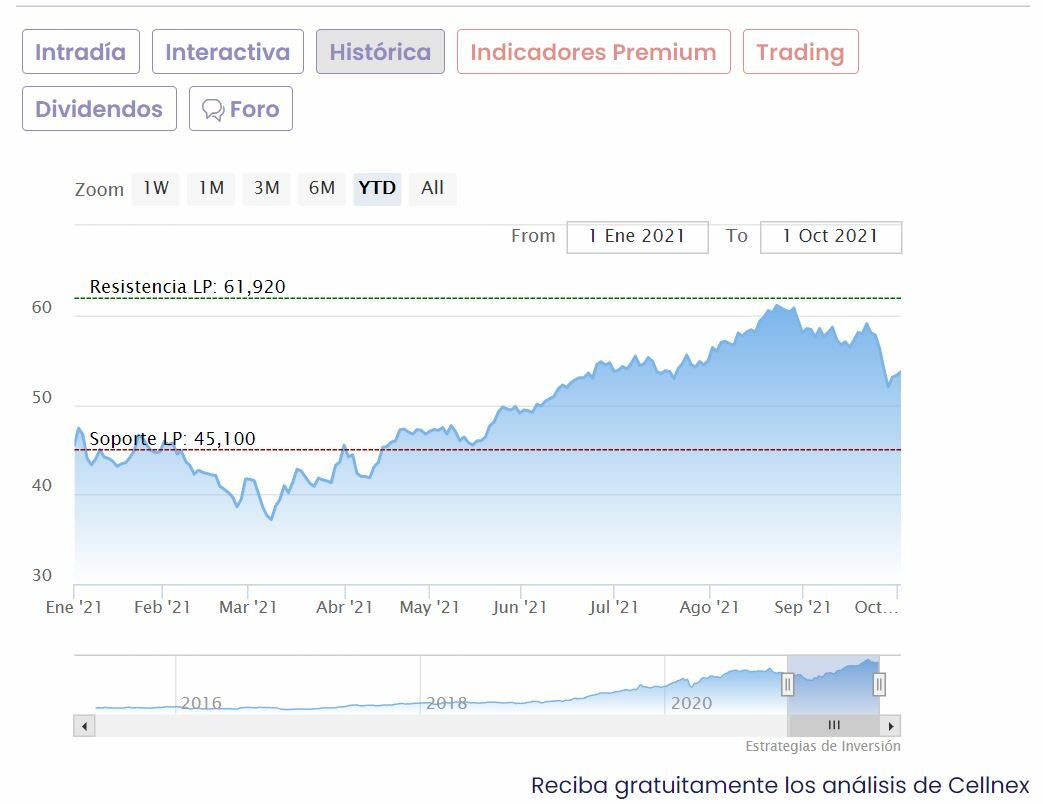Edit the From date field

637,237
